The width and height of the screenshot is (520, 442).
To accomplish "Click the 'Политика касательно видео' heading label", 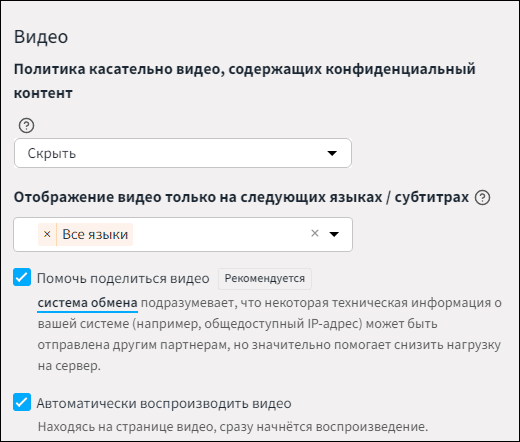I will 245,81.
